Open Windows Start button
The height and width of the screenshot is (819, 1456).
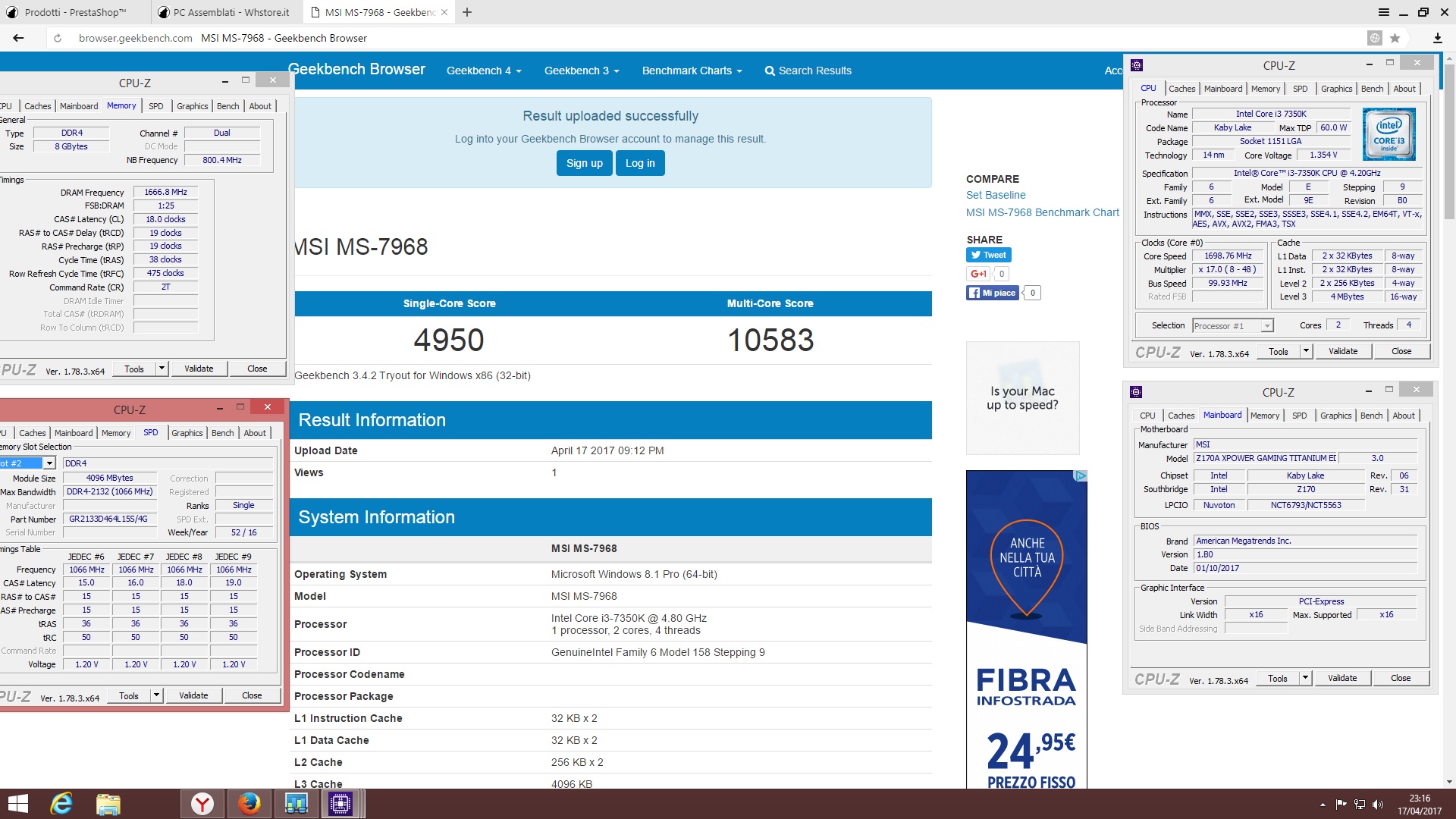[x=17, y=804]
